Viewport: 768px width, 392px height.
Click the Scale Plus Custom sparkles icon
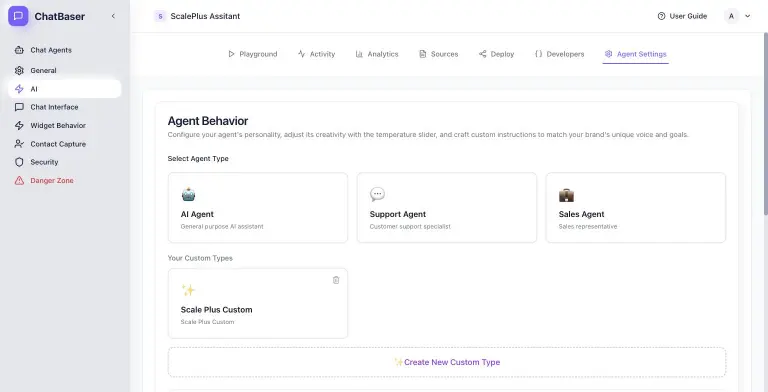tap(189, 290)
